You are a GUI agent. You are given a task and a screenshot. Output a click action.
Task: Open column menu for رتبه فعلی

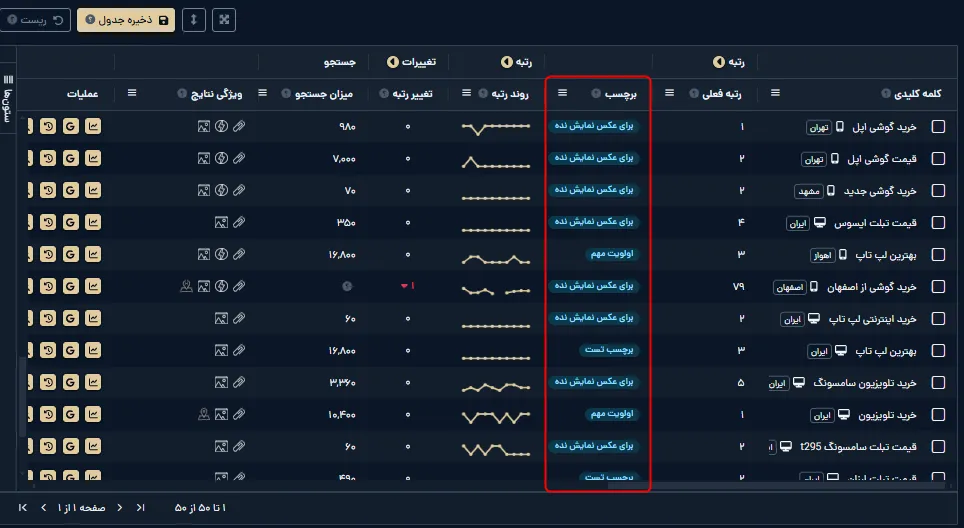tap(670, 93)
